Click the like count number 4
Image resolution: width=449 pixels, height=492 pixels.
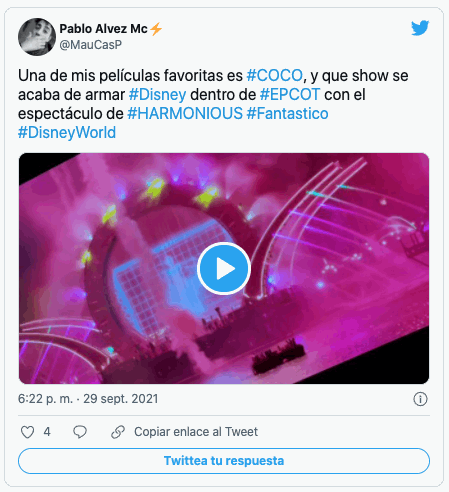47,432
